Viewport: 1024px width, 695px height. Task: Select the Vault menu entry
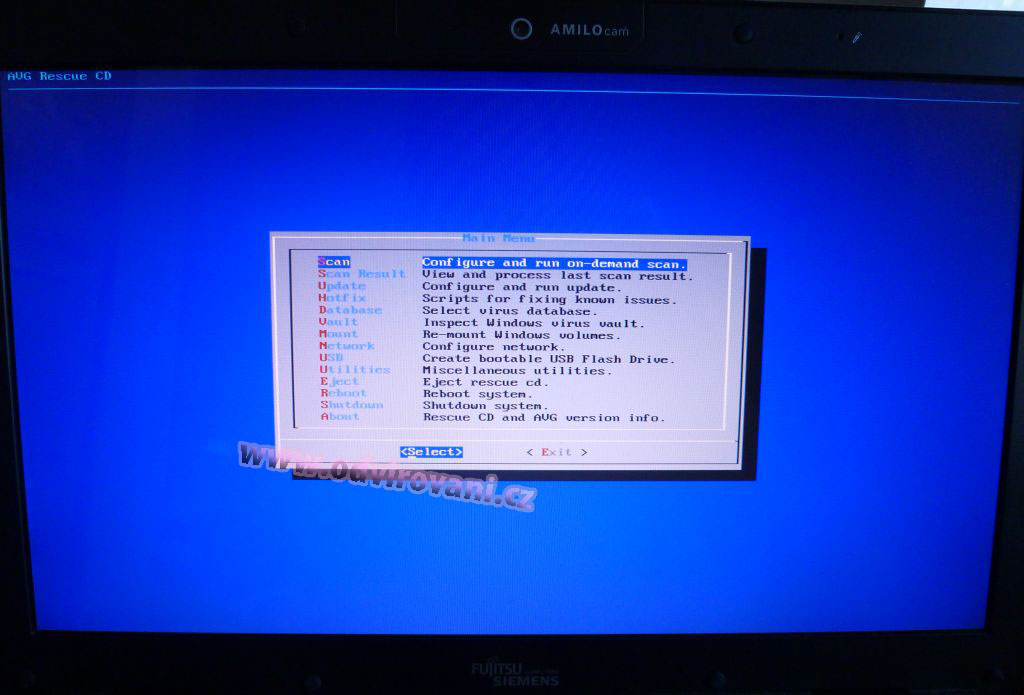tap(338, 321)
